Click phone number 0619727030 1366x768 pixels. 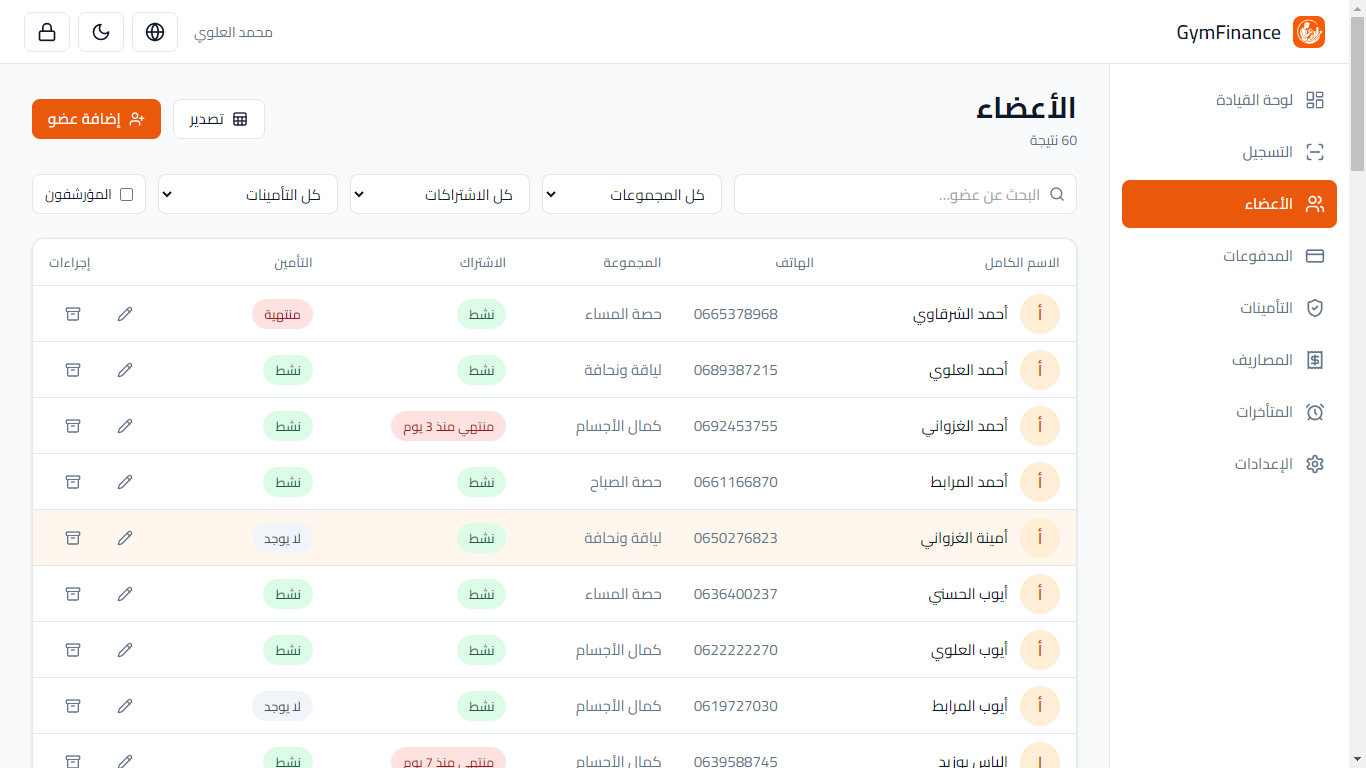click(x=736, y=706)
